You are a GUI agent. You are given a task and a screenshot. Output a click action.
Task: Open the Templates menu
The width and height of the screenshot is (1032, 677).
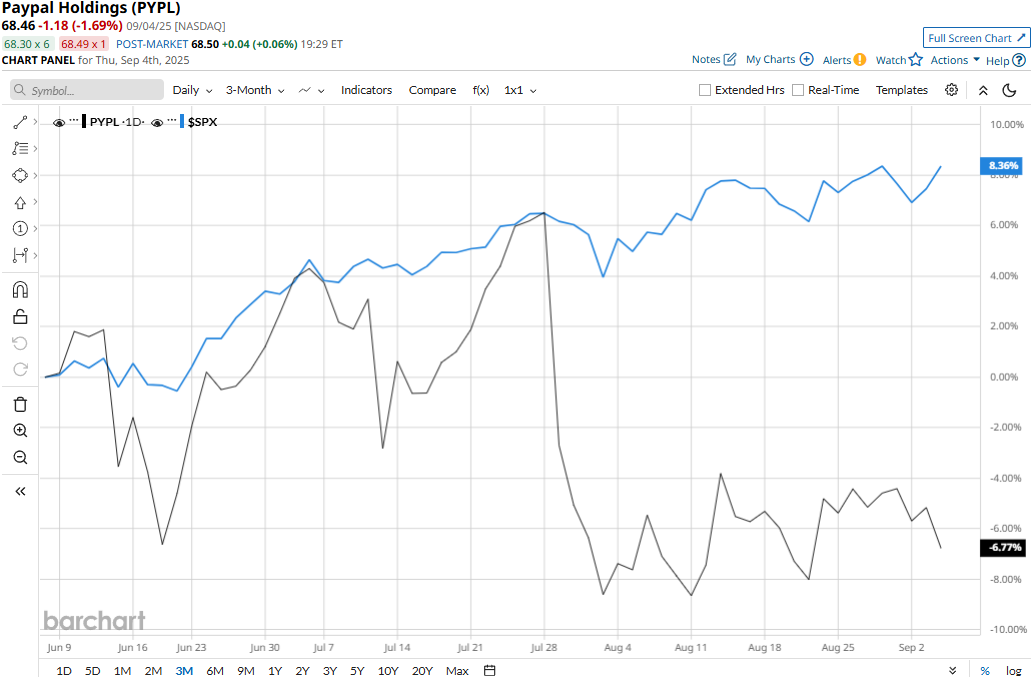click(x=902, y=90)
